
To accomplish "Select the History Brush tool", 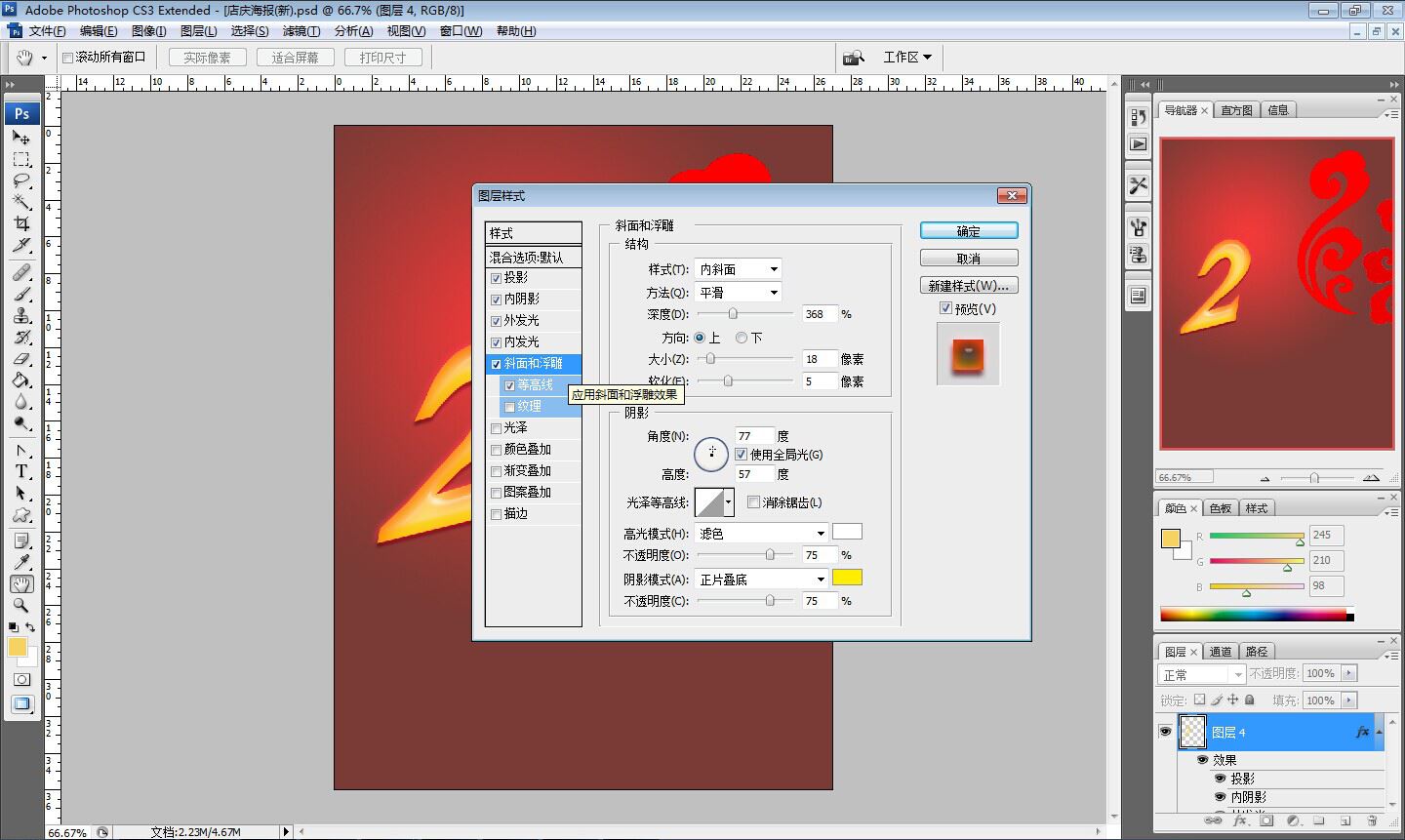I will coord(21,337).
